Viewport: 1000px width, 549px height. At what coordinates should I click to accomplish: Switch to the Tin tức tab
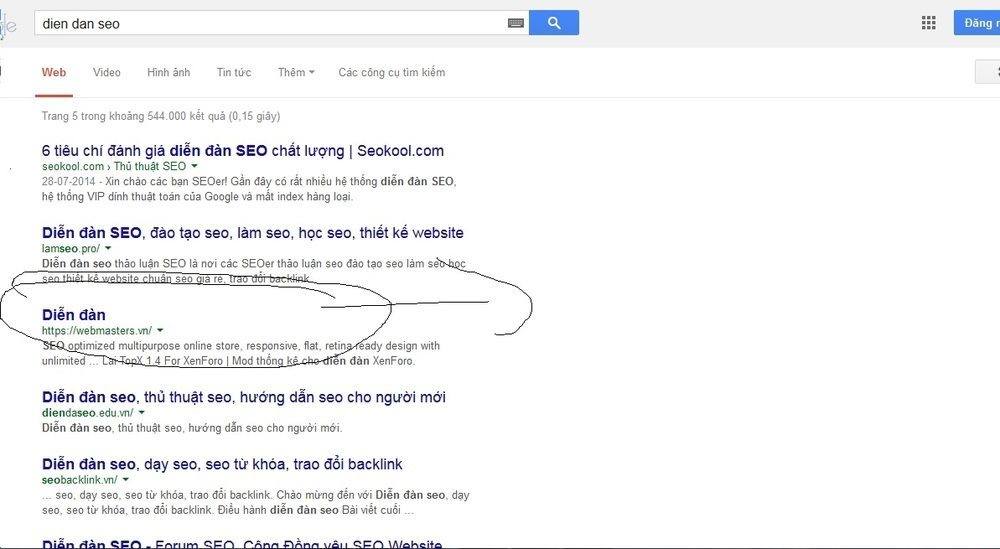[233, 73]
